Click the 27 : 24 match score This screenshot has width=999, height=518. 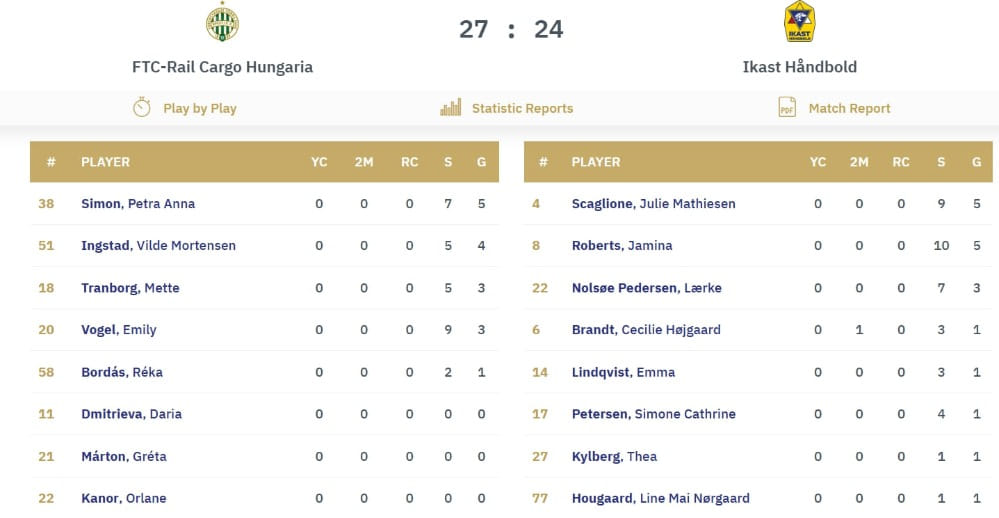511,29
